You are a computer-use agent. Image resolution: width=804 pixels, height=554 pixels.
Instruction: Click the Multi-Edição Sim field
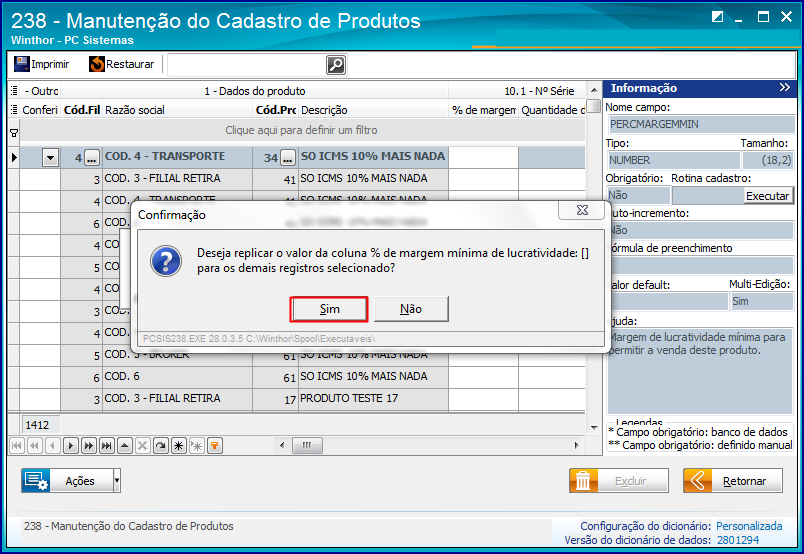pyautogui.click(x=761, y=301)
